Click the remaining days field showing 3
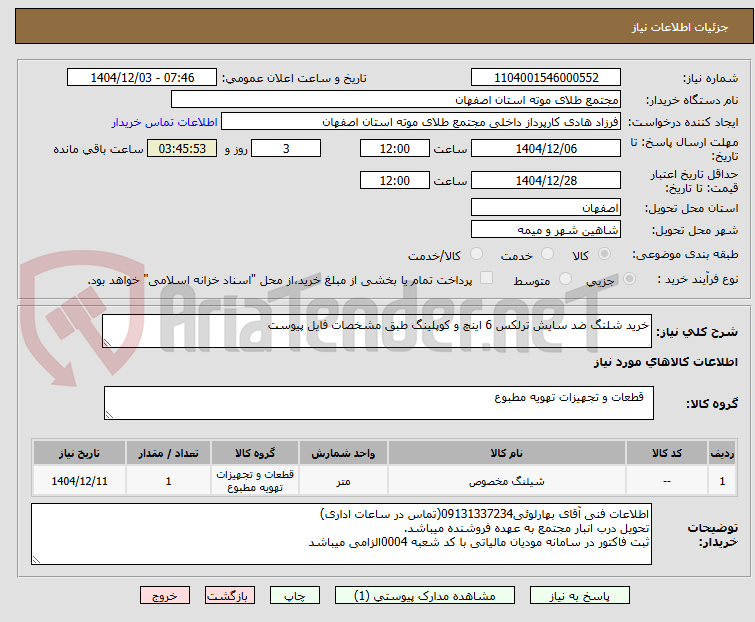755x622 pixels. point(286,148)
